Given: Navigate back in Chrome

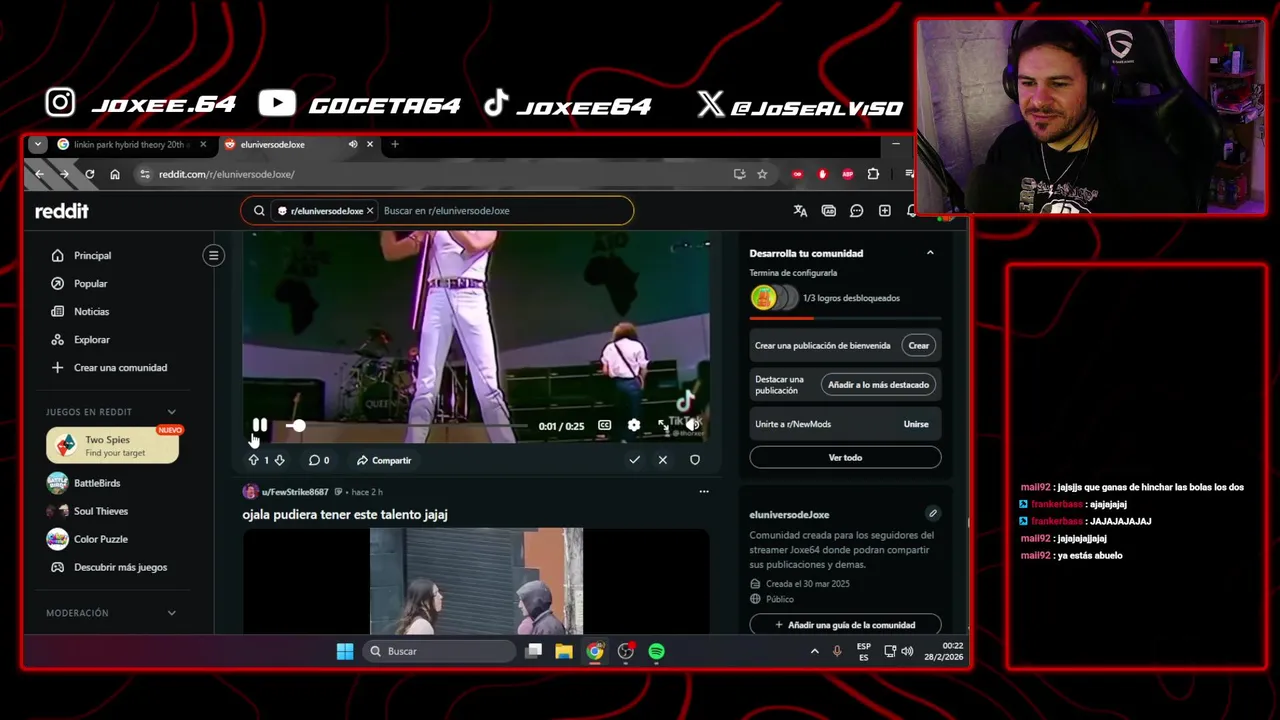Looking at the screenshot, I should [39, 174].
